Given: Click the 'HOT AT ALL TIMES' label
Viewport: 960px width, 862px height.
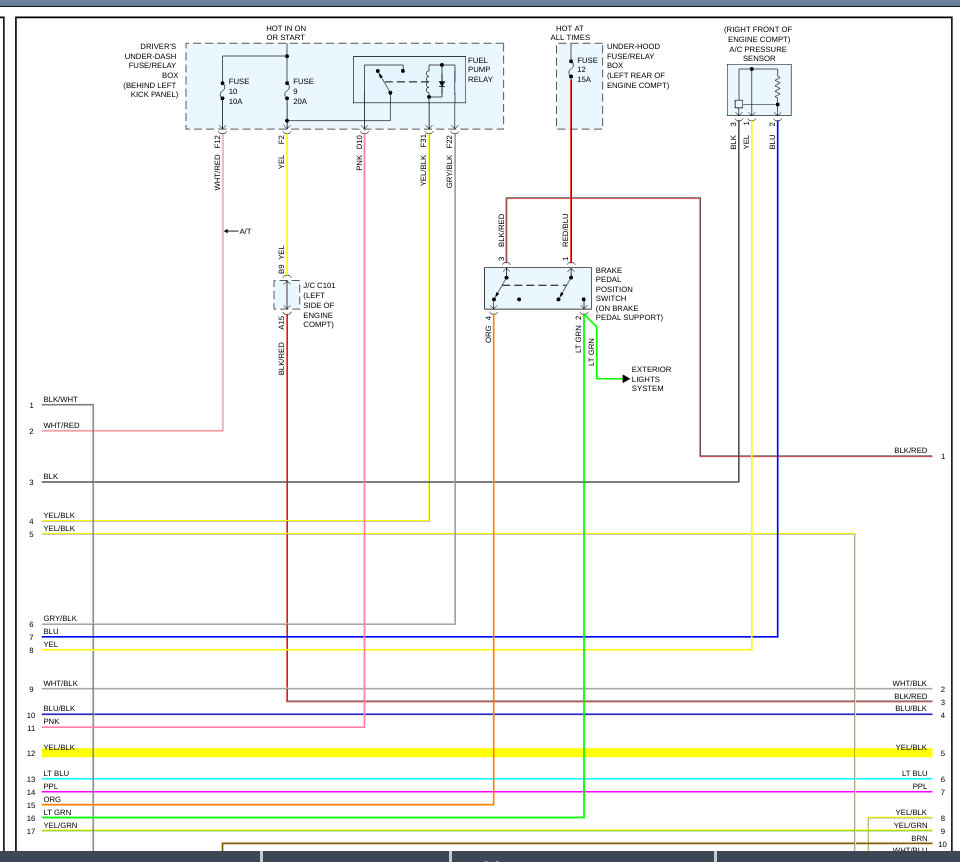Looking at the screenshot, I should pyautogui.click(x=570, y=33).
